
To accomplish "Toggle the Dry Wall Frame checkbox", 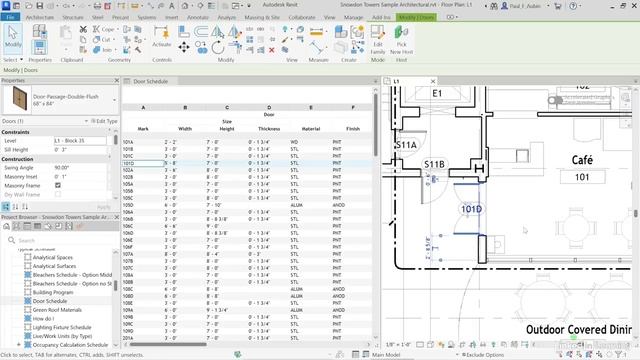I will (x=58, y=194).
